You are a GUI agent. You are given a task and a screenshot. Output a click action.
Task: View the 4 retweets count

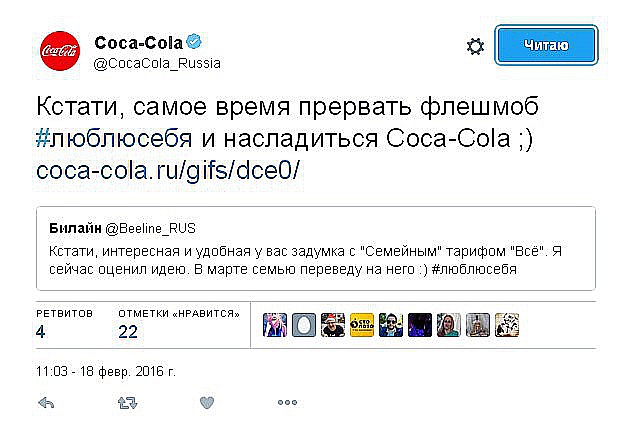(41, 332)
